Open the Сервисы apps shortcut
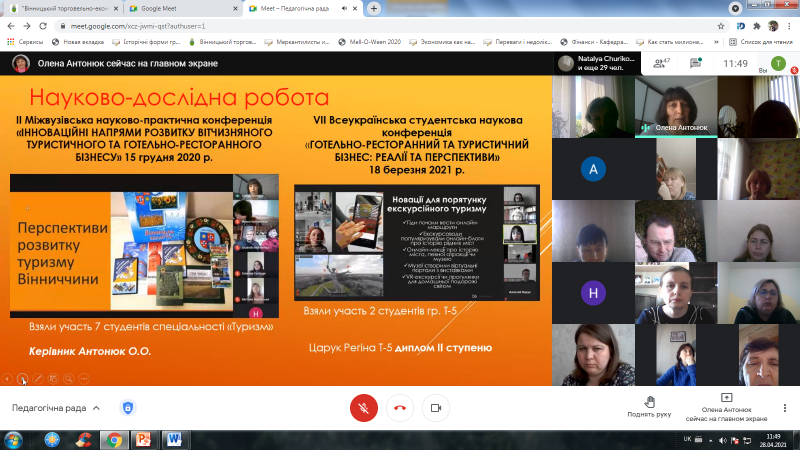Viewport: 800px width, 450px height. pyautogui.click(x=25, y=42)
